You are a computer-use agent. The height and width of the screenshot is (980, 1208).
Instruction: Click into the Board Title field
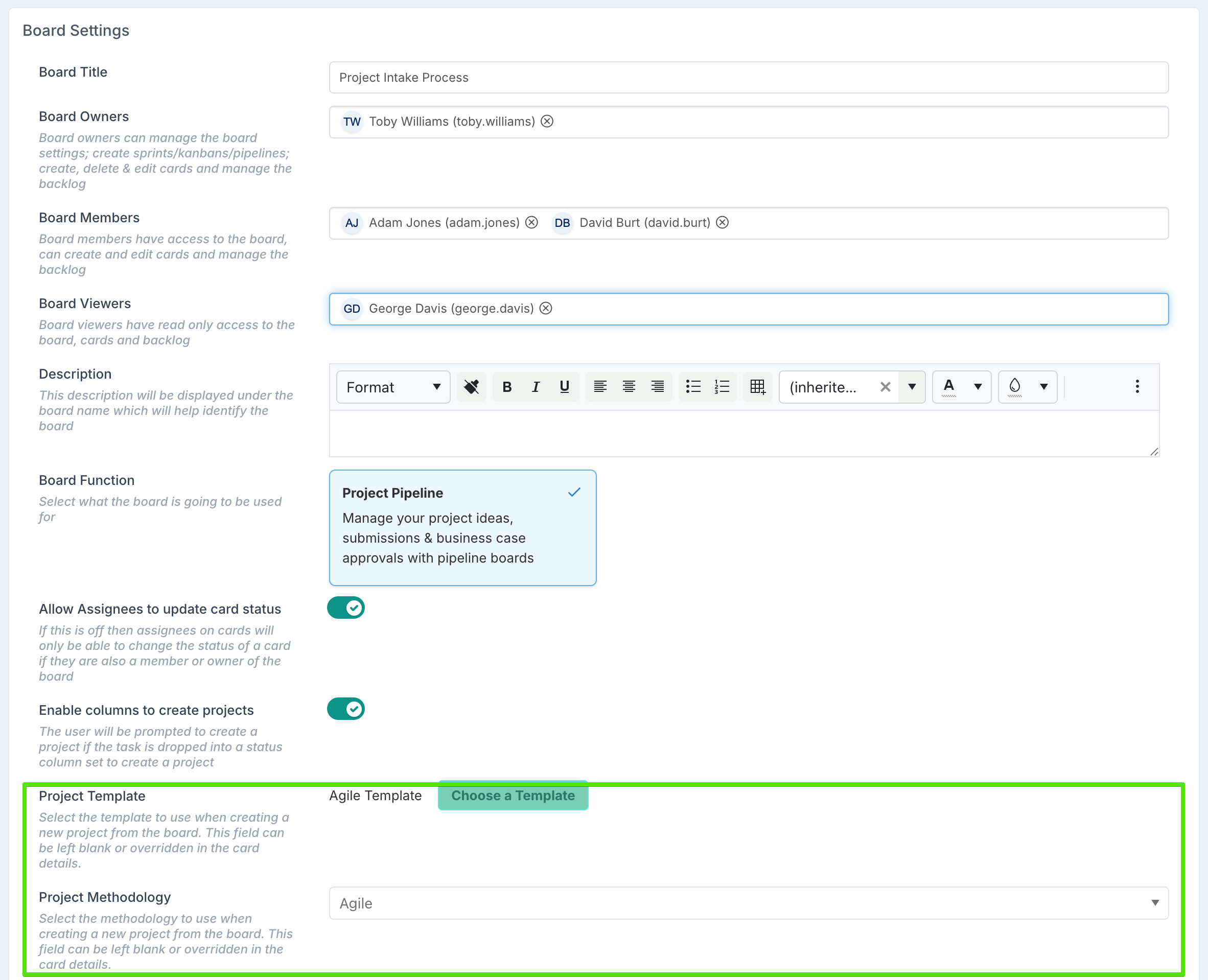(748, 77)
